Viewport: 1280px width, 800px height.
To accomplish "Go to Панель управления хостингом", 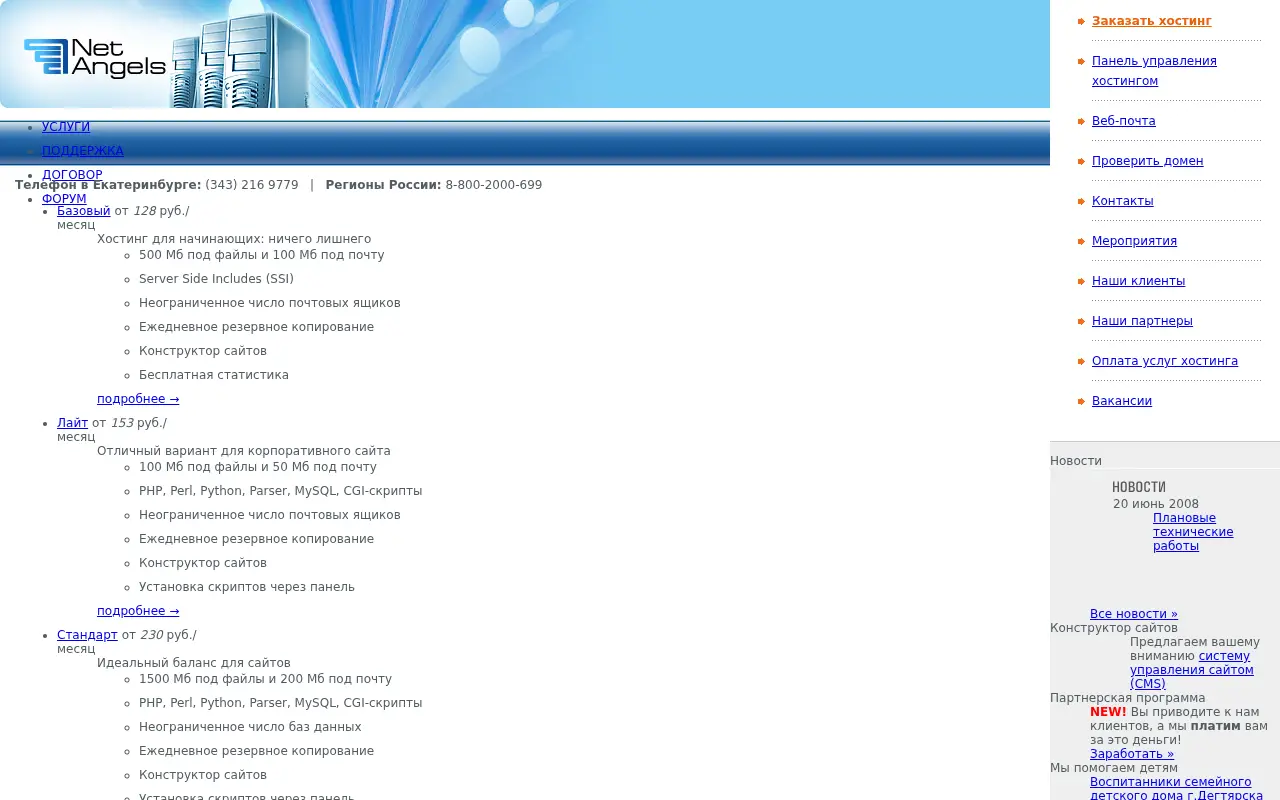I will (1154, 71).
